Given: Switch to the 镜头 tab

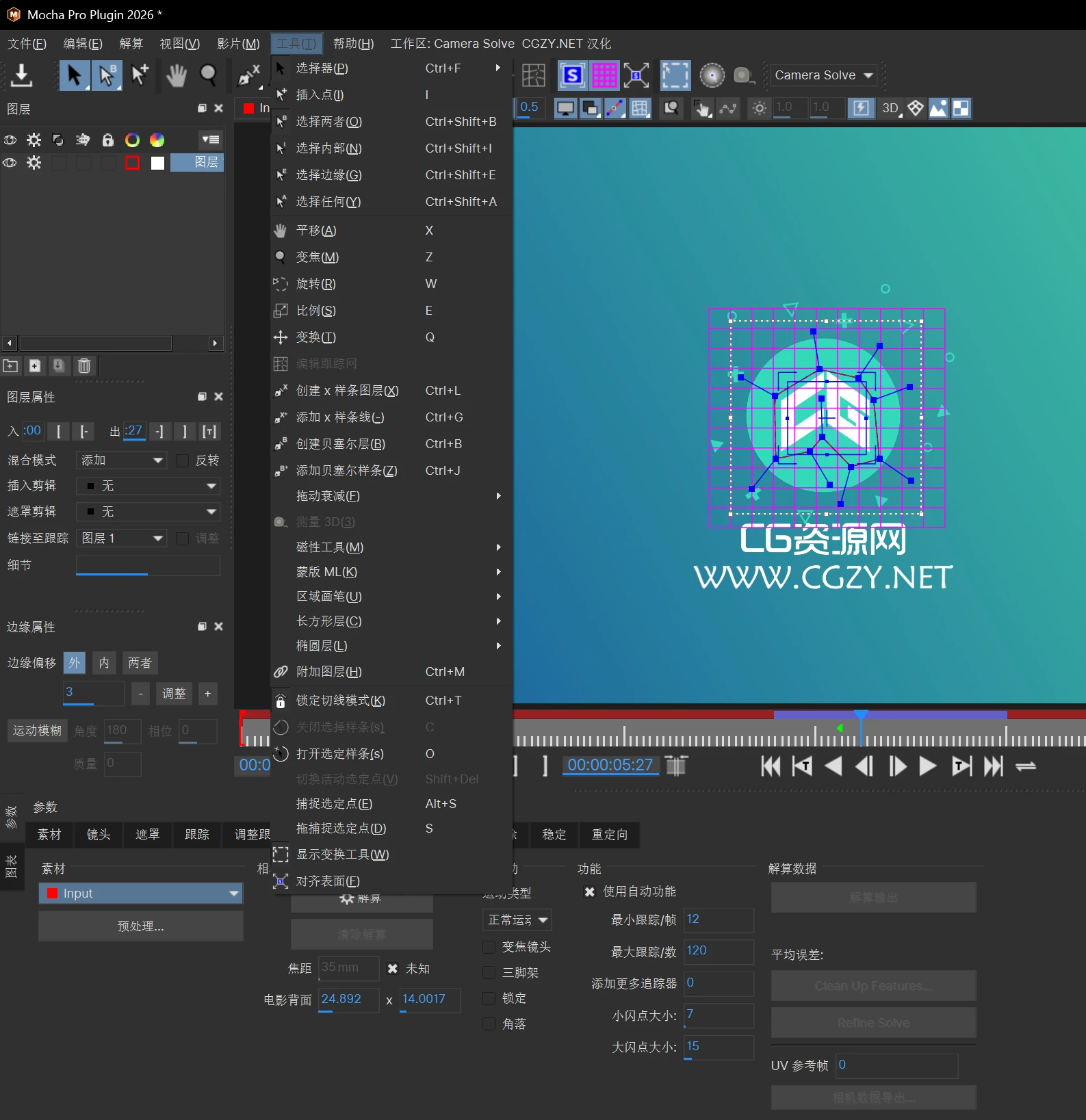Looking at the screenshot, I should coord(98,835).
